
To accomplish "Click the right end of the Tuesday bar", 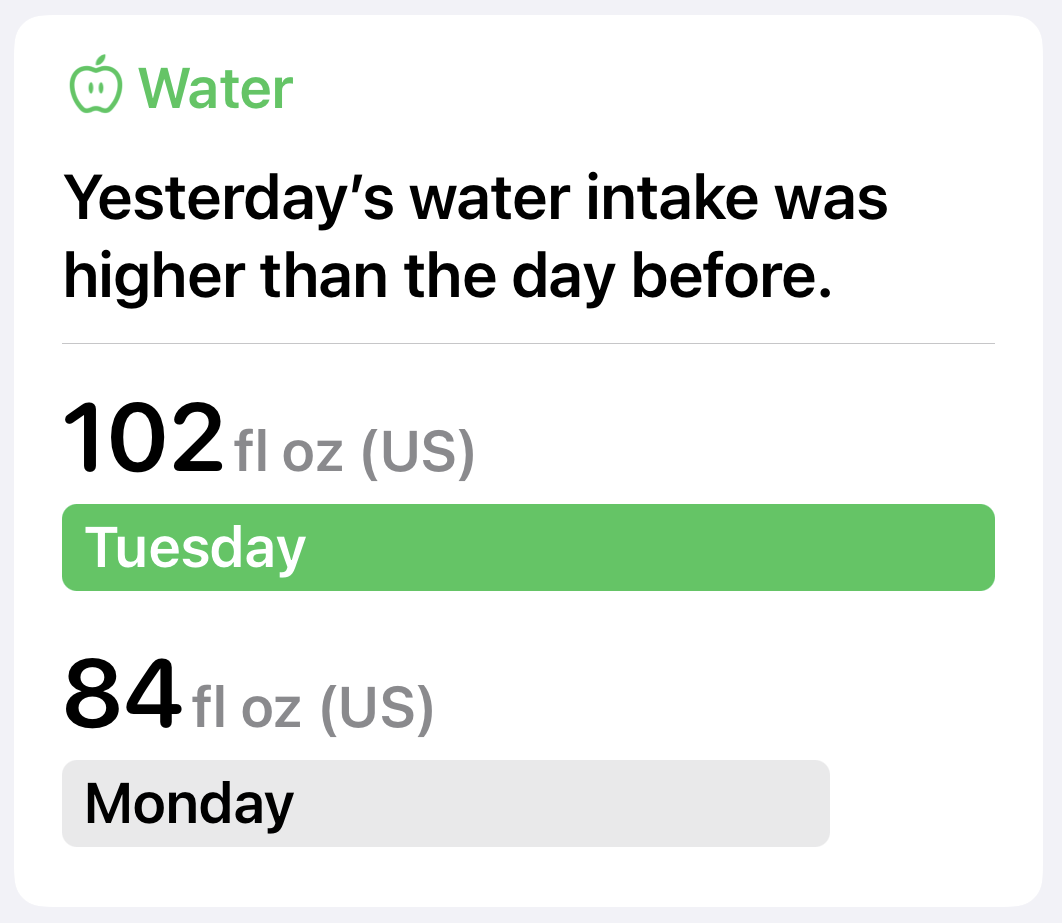I will (x=978, y=548).
